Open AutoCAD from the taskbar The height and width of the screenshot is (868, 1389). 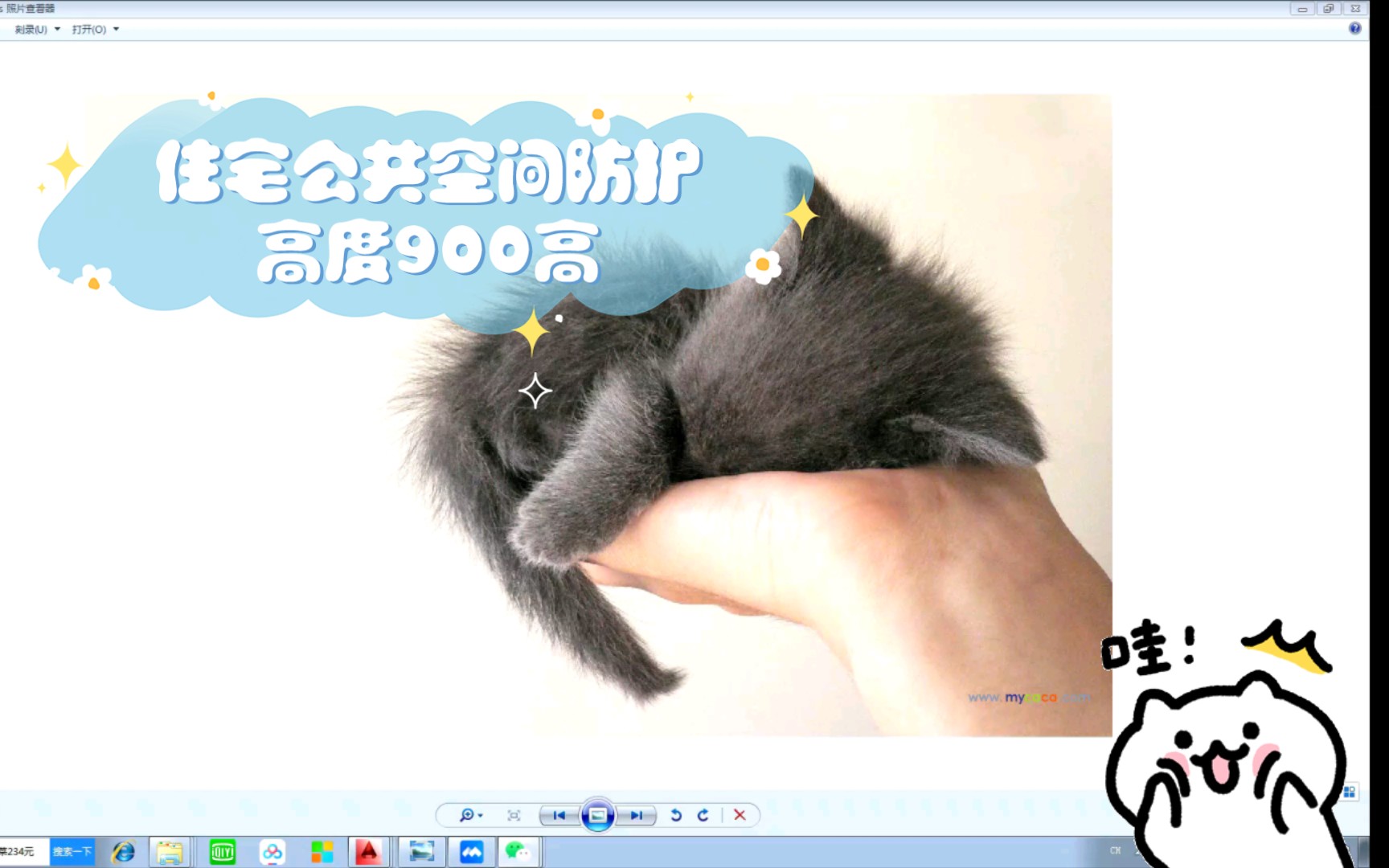[x=368, y=852]
